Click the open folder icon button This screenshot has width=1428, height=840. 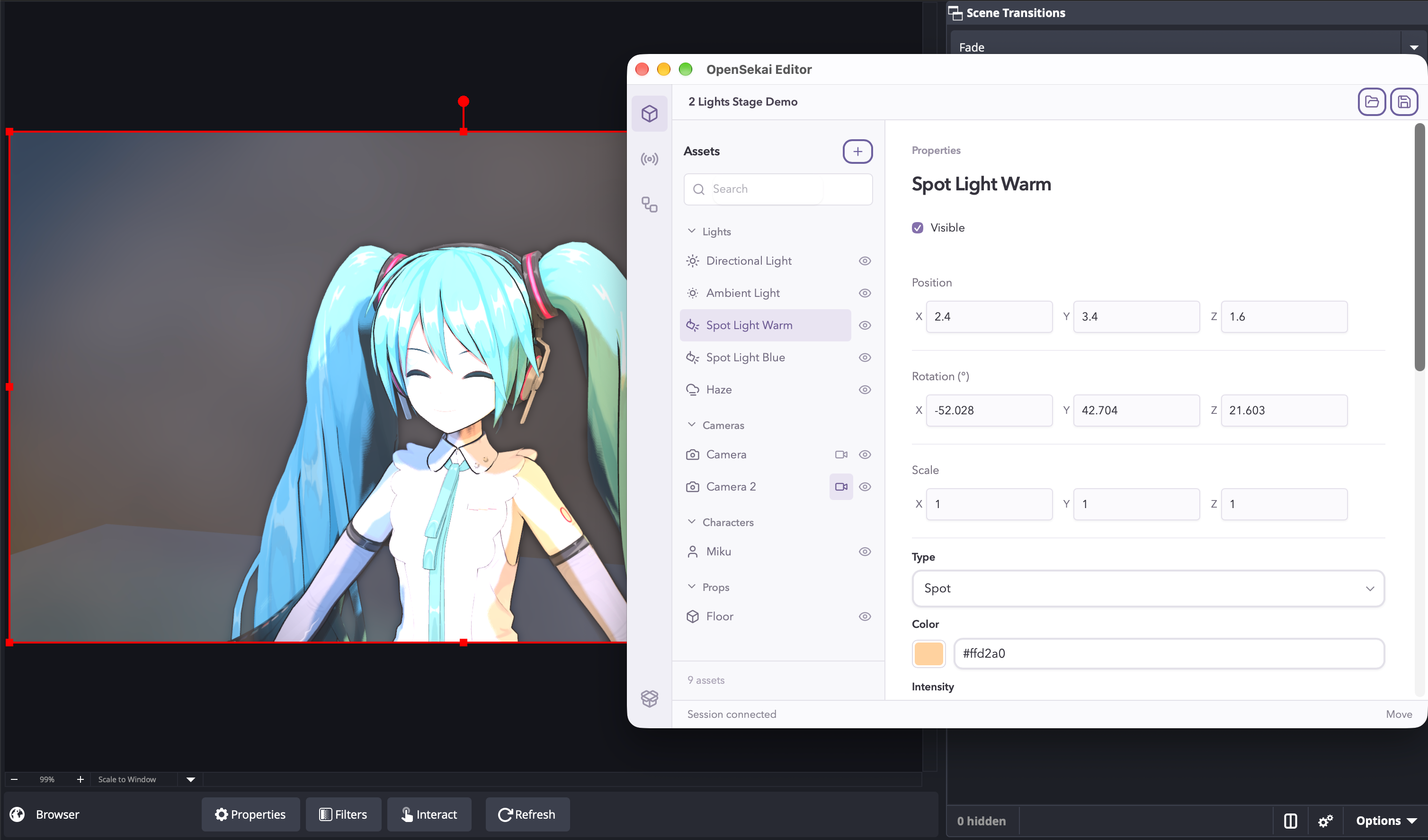tap(1372, 102)
